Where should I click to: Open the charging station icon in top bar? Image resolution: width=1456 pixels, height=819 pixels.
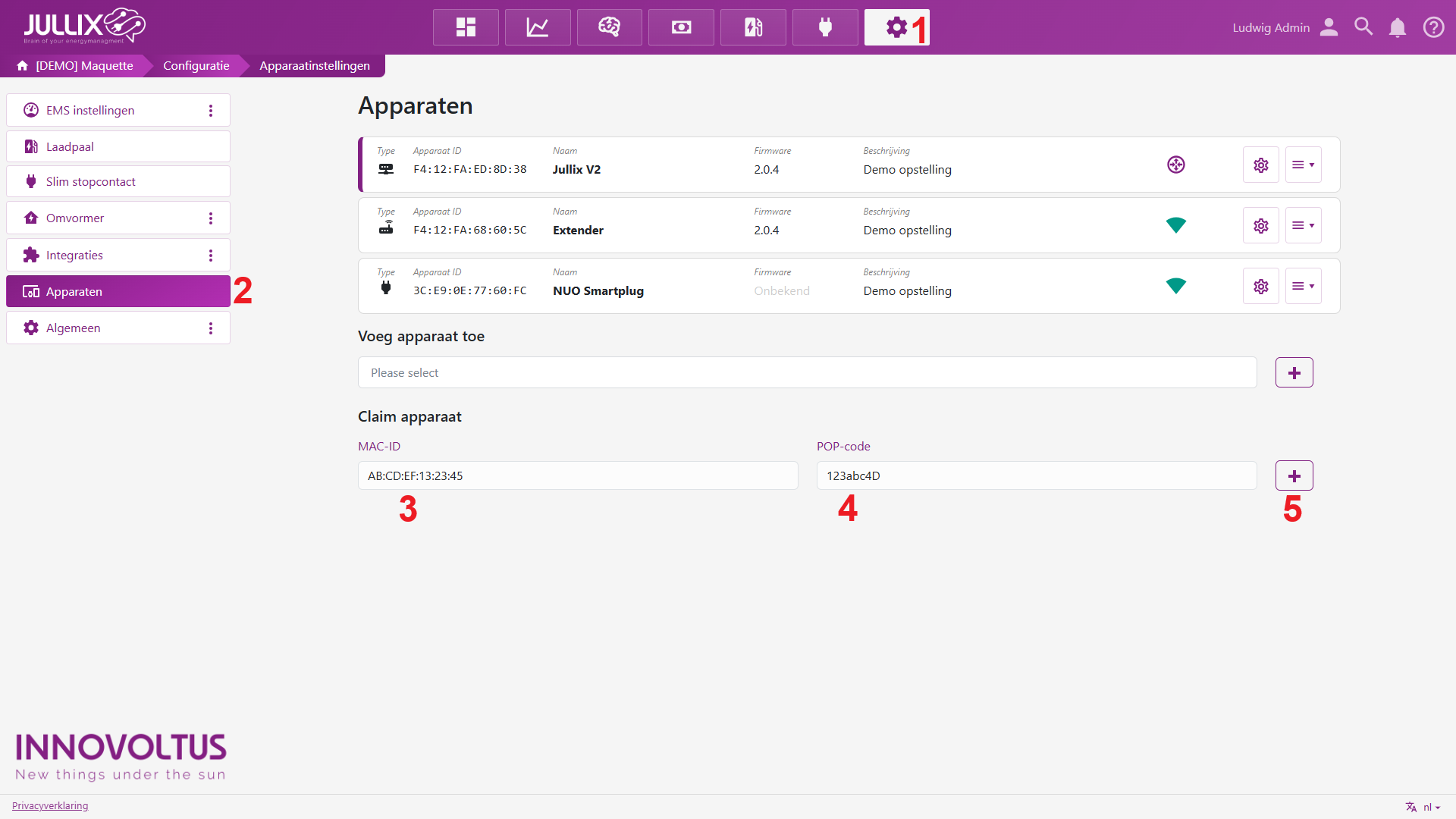click(x=753, y=27)
